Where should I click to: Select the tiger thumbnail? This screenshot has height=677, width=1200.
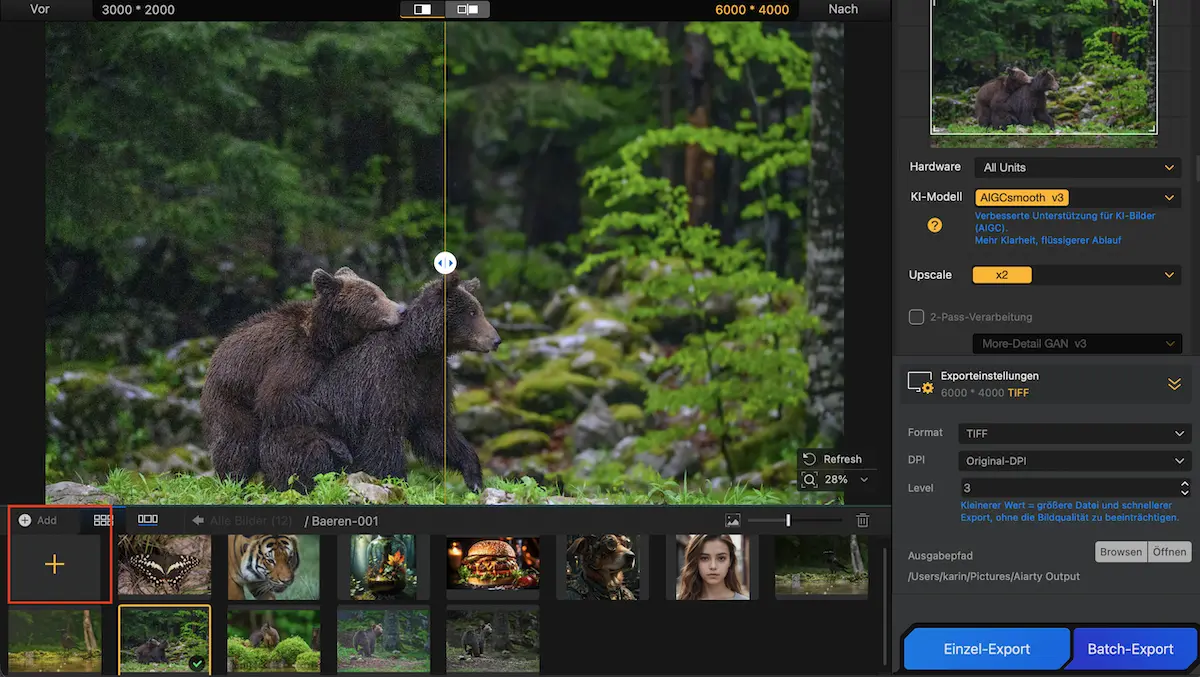tap(273, 567)
